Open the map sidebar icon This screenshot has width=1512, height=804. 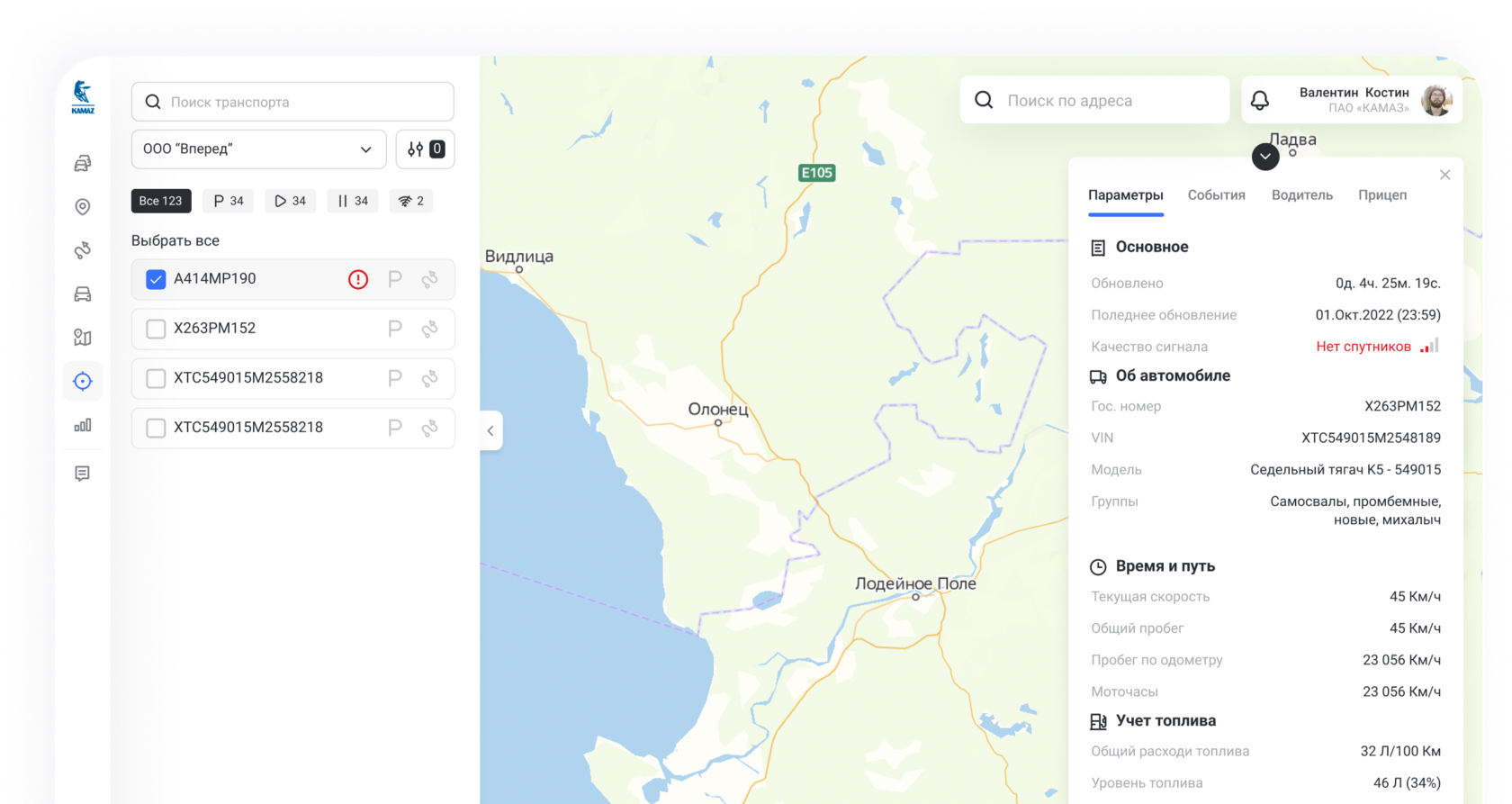coord(83,338)
